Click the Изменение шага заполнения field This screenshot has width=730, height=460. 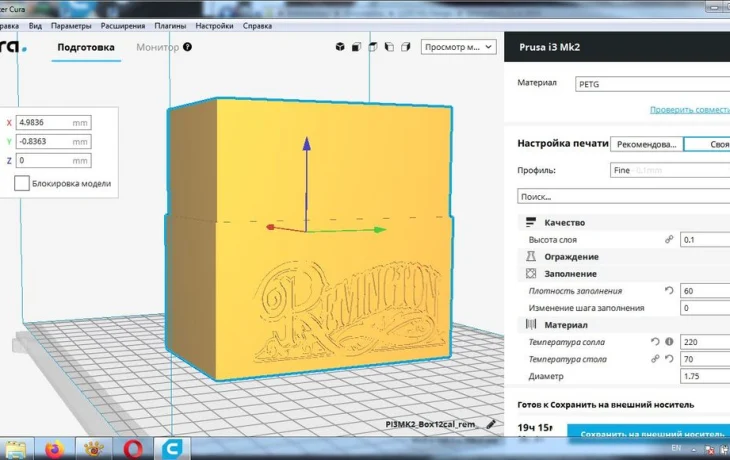(705, 308)
